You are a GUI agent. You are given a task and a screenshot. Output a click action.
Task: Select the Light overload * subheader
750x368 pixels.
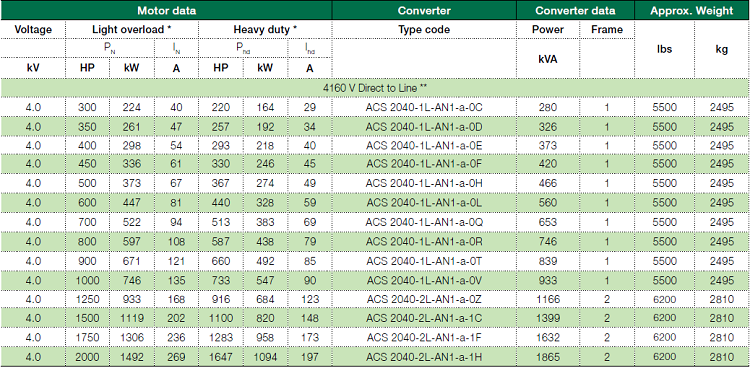click(x=132, y=30)
